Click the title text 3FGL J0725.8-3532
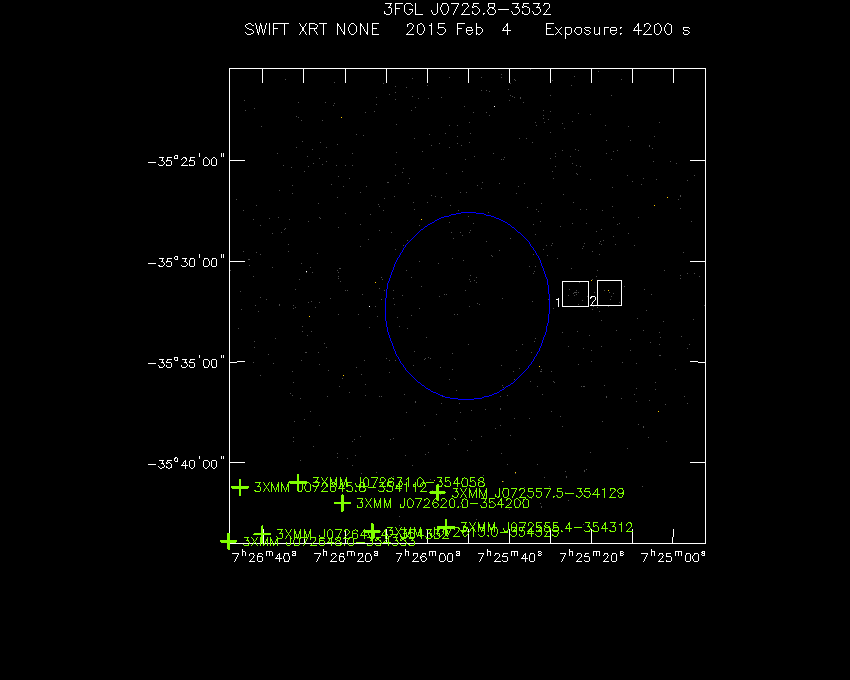 (x=467, y=9)
